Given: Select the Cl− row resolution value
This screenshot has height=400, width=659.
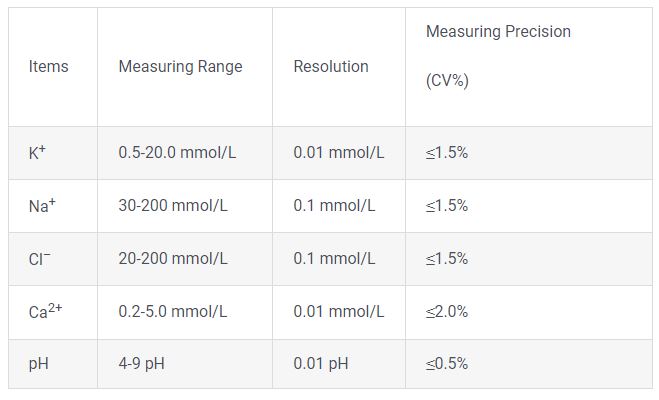Looking at the screenshot, I should click(334, 259).
